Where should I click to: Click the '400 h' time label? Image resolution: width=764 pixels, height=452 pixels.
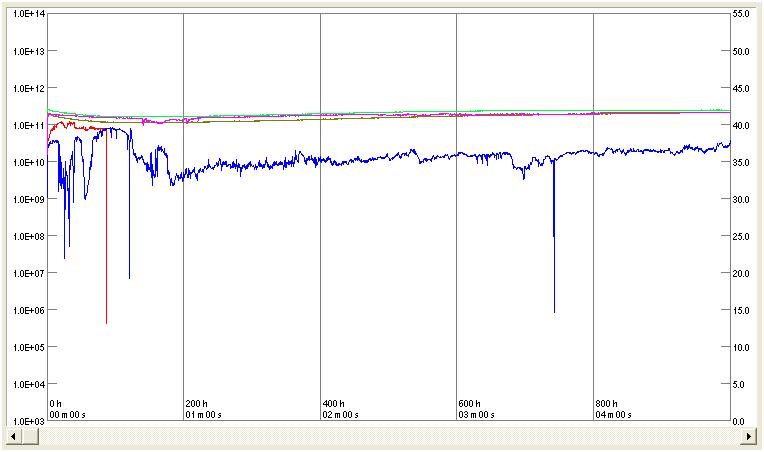334,404
